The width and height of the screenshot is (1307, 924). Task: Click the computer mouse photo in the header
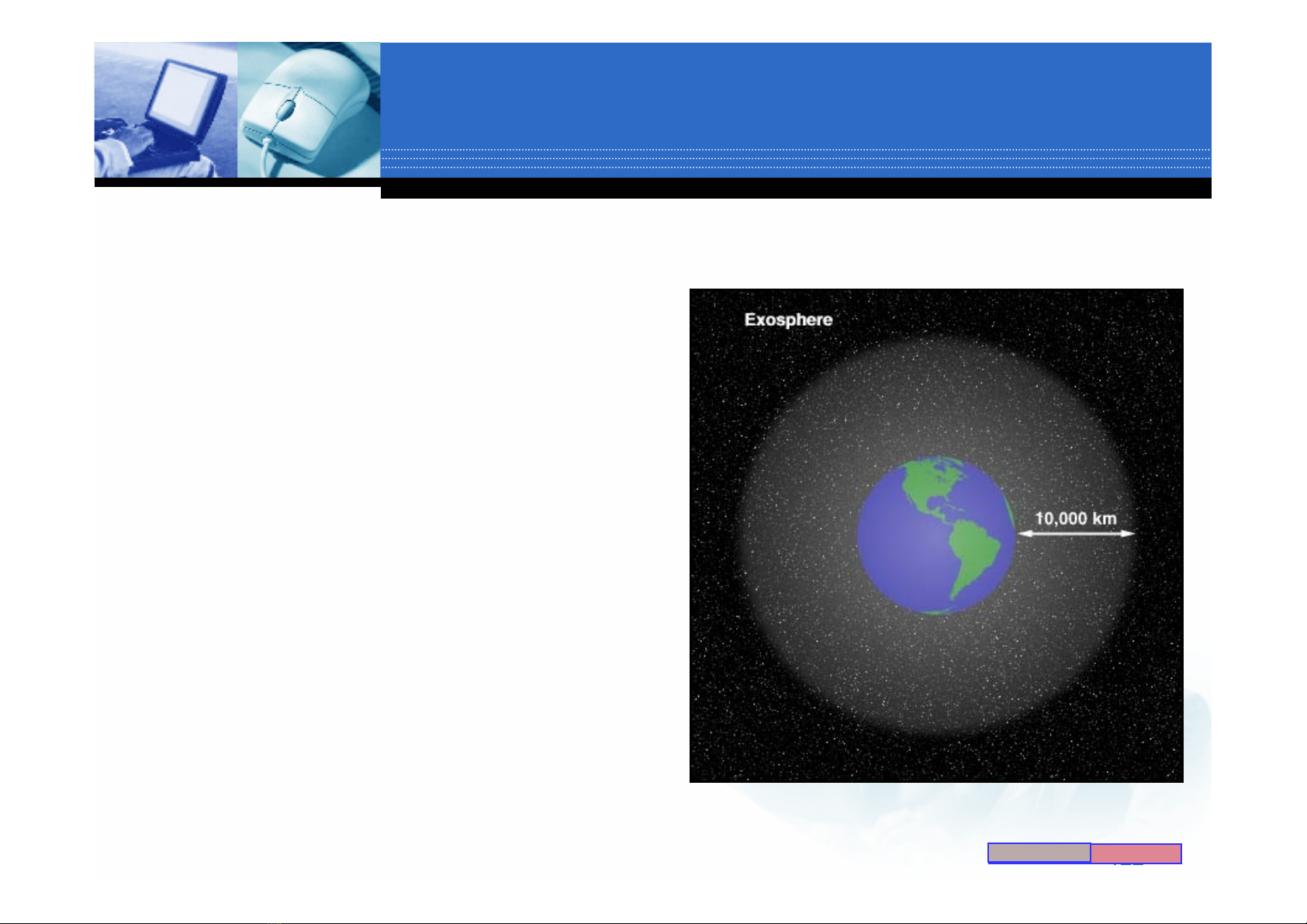click(x=308, y=110)
